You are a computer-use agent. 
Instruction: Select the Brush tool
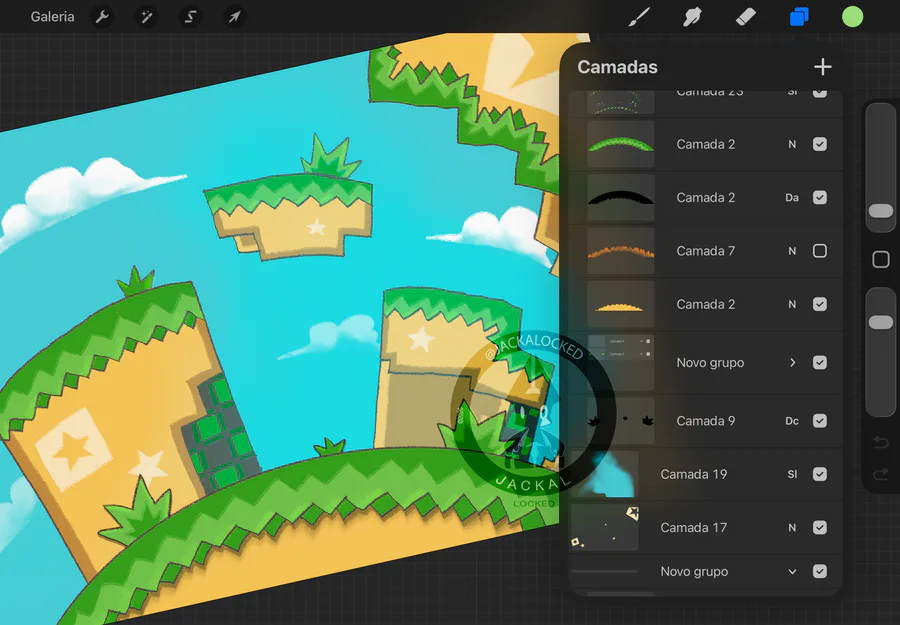(x=639, y=17)
